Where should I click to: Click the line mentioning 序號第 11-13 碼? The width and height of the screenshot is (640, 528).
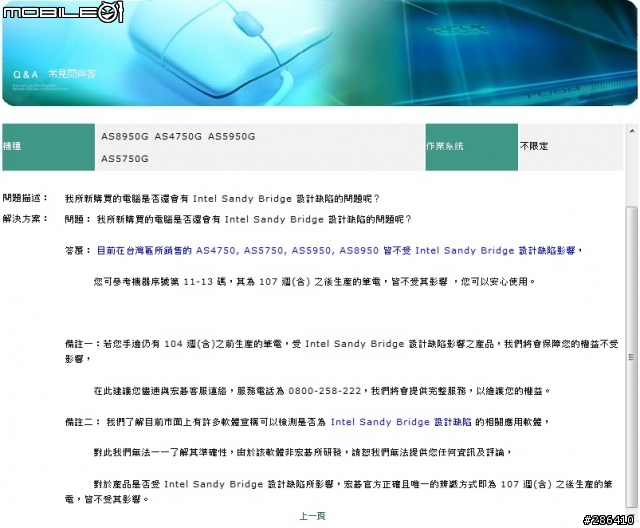tap(314, 282)
